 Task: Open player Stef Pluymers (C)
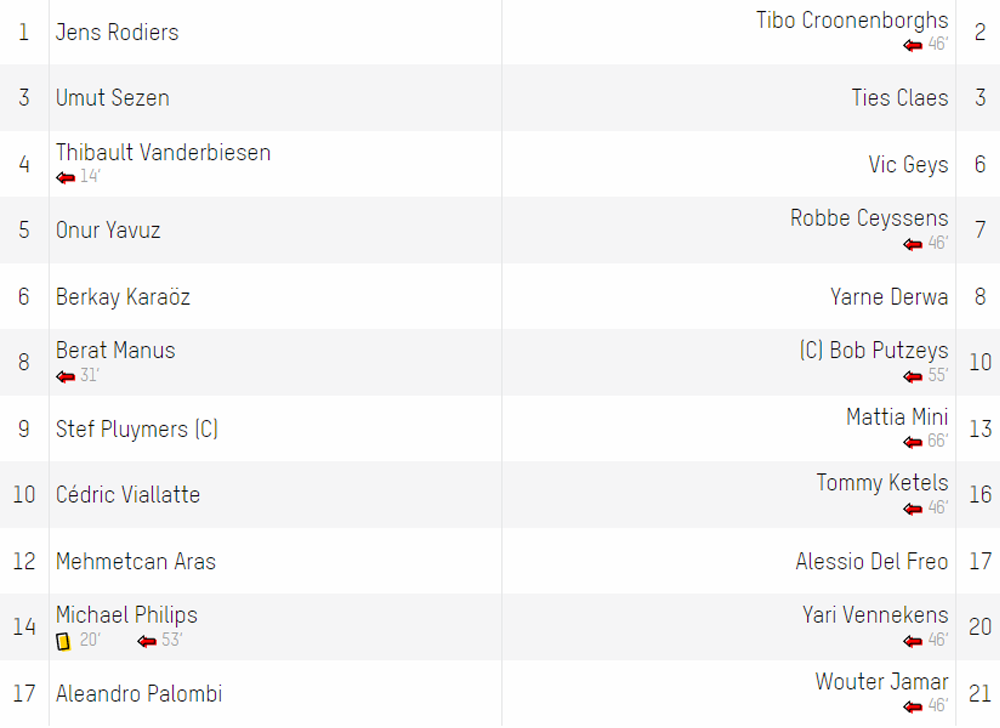click(x=136, y=429)
